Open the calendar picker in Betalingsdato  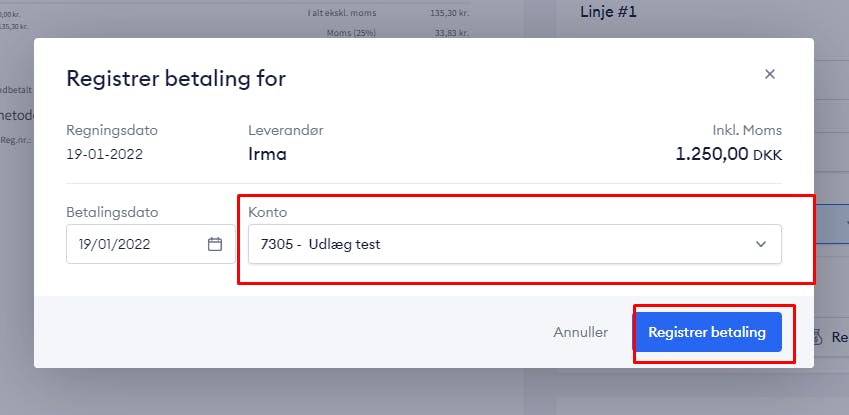coord(215,244)
